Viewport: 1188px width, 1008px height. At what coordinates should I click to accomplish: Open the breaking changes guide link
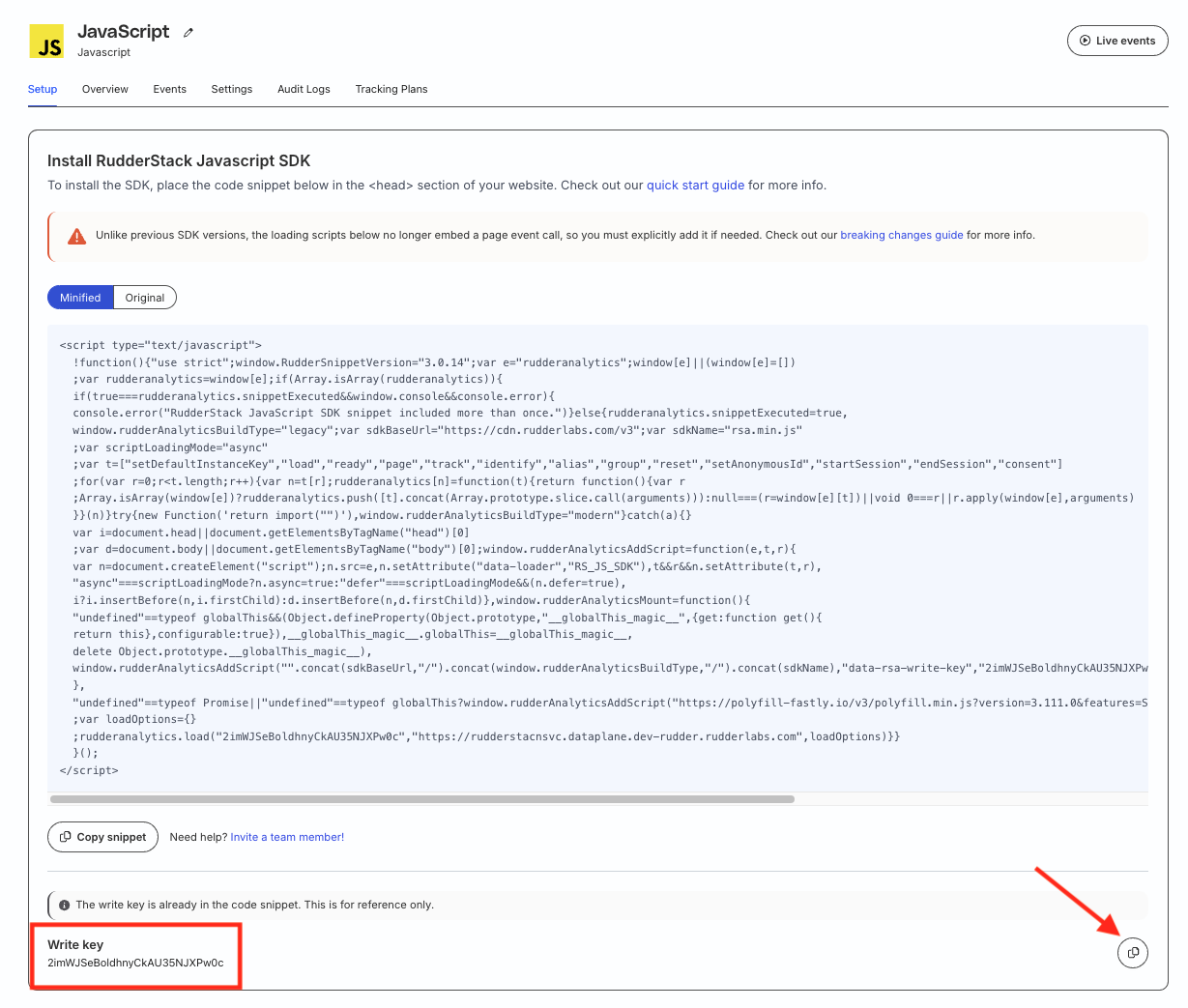point(902,235)
